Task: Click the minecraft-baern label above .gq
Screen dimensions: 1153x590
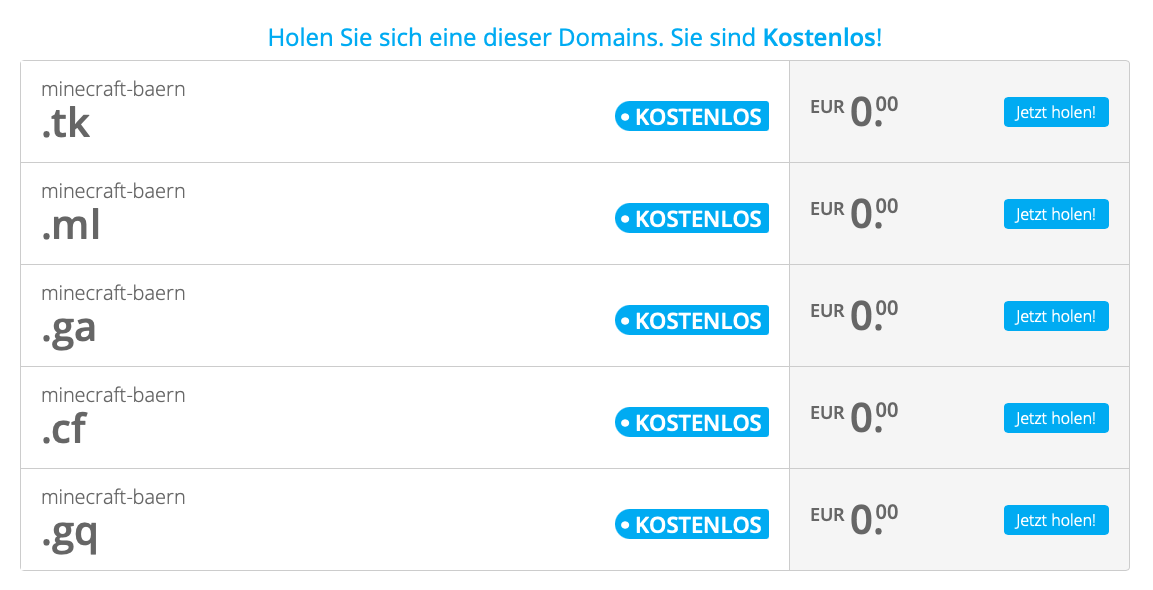Action: click(x=113, y=497)
